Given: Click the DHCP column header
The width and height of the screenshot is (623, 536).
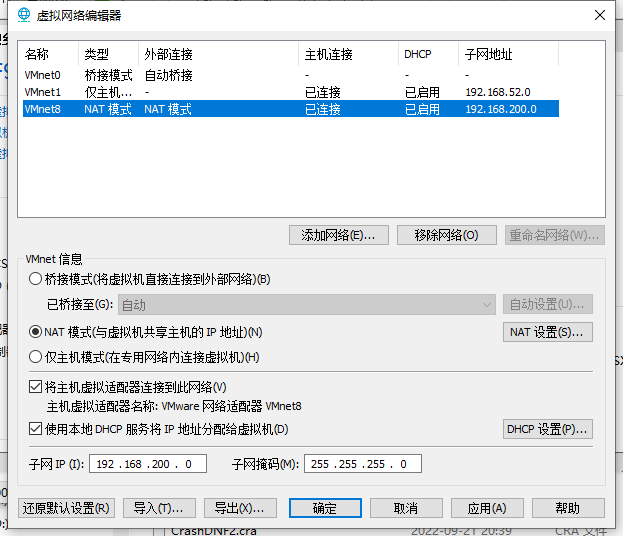Looking at the screenshot, I should coord(429,54).
